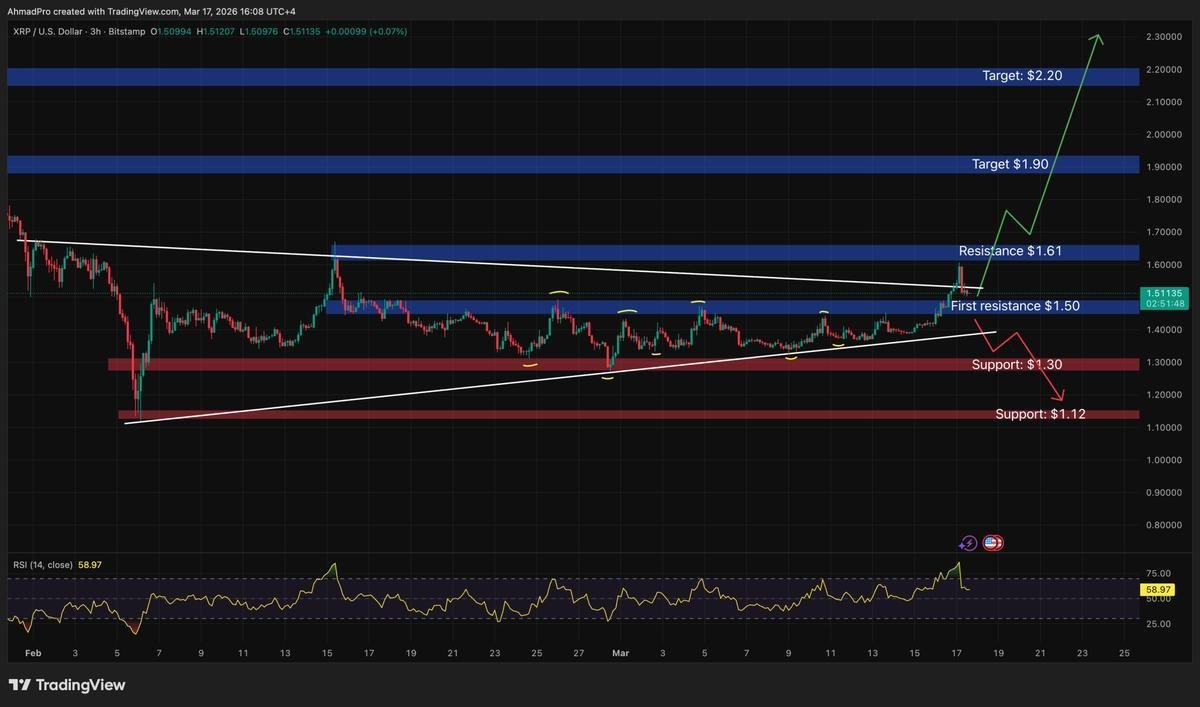Screen dimensions: 1200x707
Task: Click the 2.00000 level on price scale
Action: click(x=1166, y=134)
